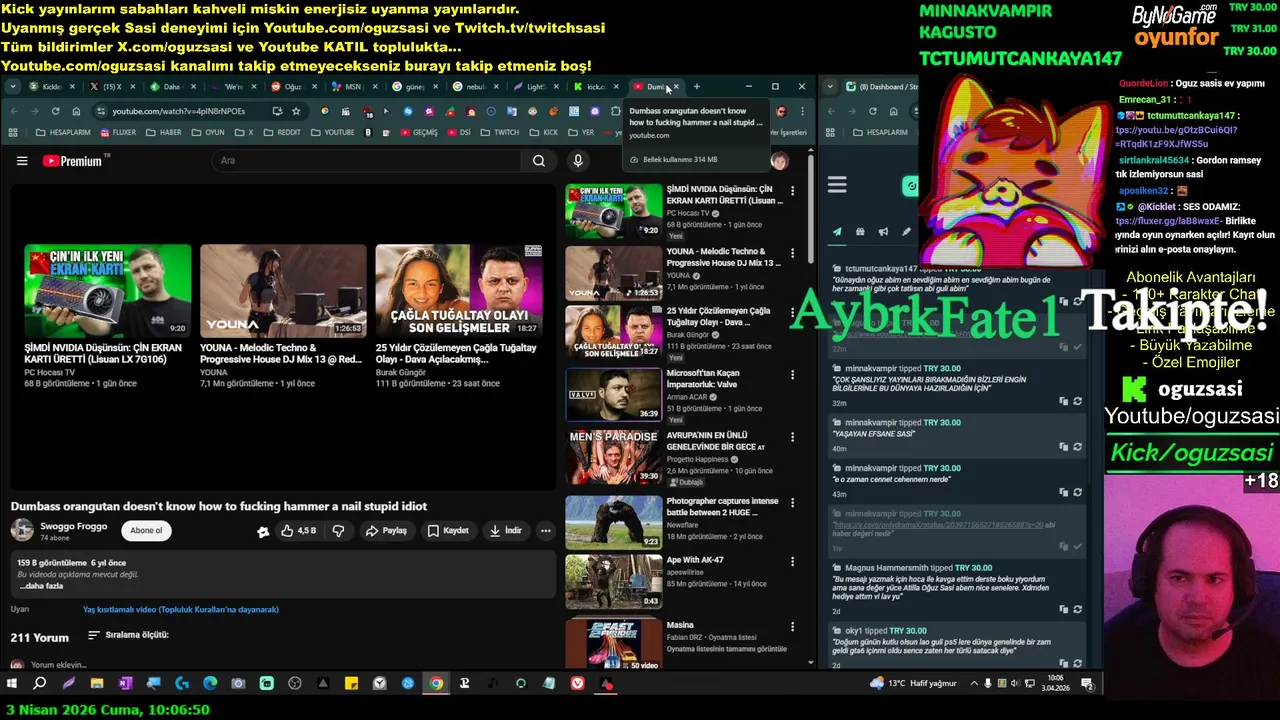This screenshot has width=1280, height=720.
Task: Open end-screen Çağla Tuğaltay video thumbnail
Action: (x=459, y=291)
